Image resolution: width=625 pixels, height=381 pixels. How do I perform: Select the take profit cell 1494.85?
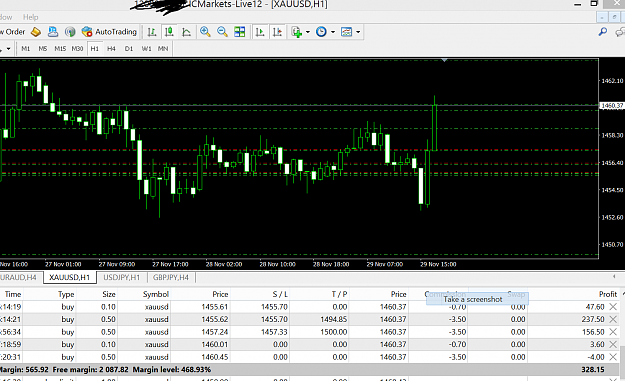click(x=334, y=319)
